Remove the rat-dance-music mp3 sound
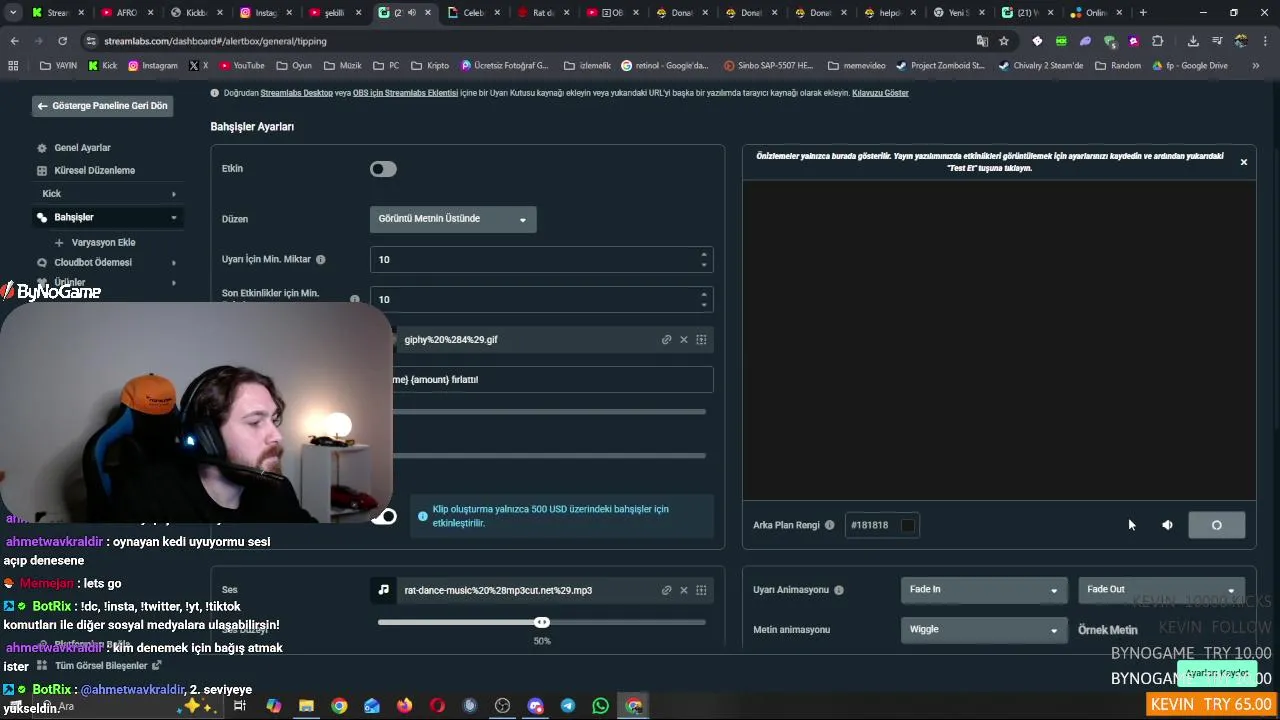The width and height of the screenshot is (1280, 720). tap(684, 590)
